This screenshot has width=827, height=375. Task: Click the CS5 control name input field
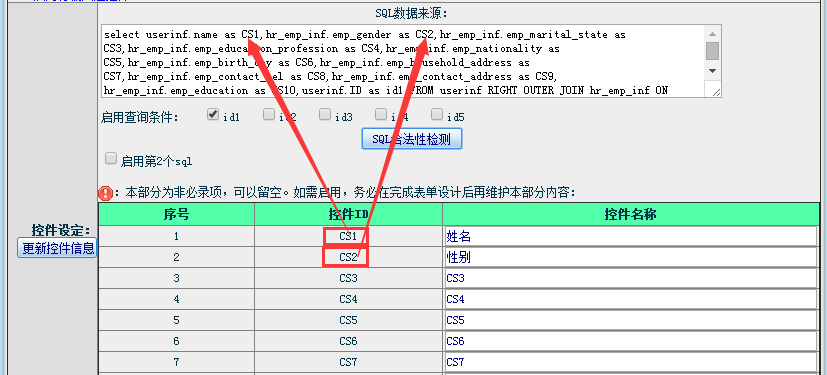pos(631,321)
